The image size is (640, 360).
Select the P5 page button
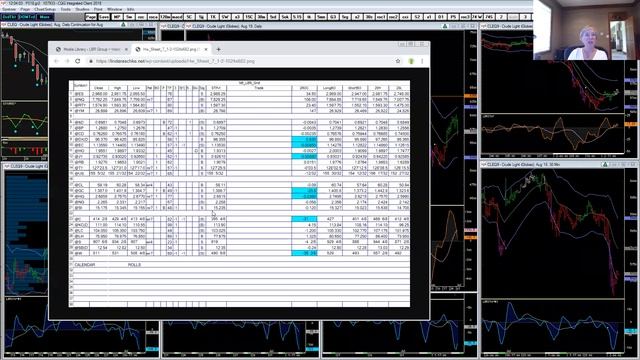[453, 17]
